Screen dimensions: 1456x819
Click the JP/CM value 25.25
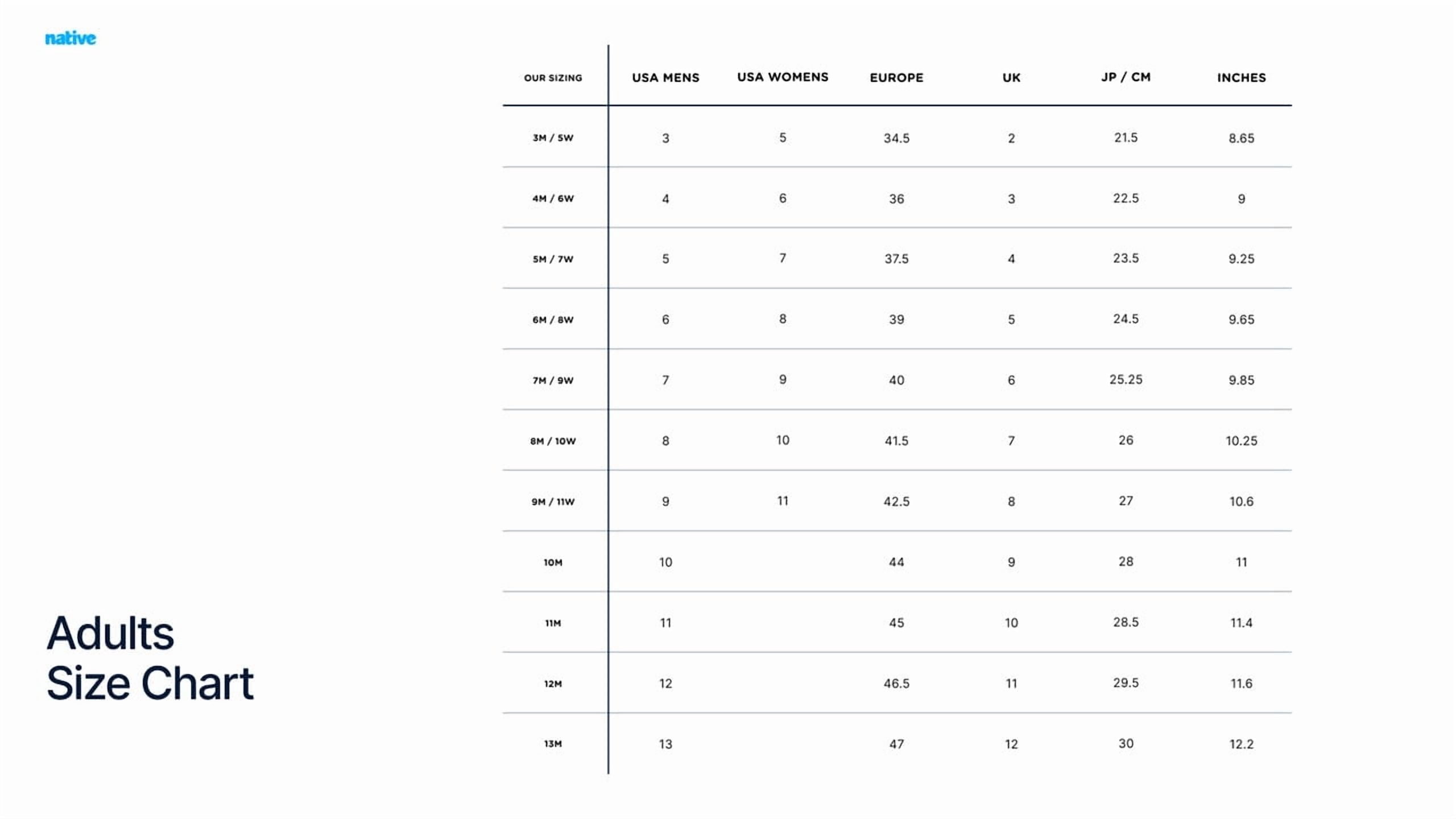[x=1126, y=379]
